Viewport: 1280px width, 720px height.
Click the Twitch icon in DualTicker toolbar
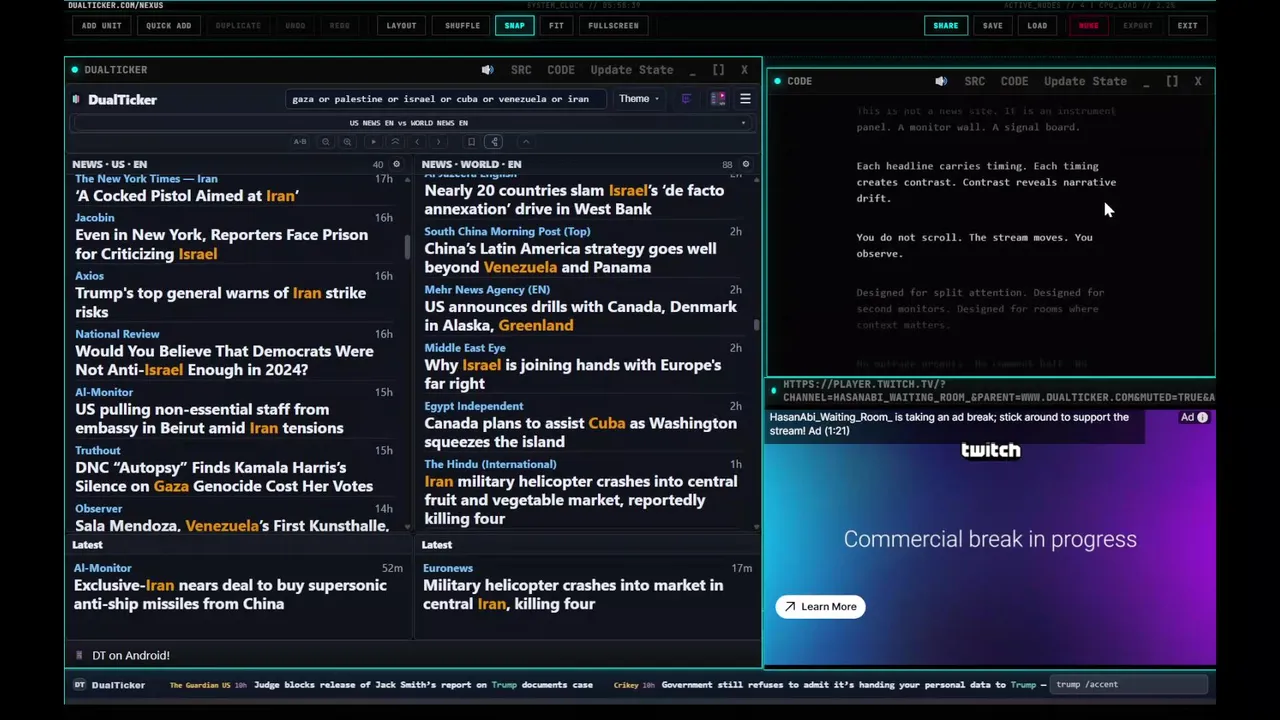click(x=686, y=99)
